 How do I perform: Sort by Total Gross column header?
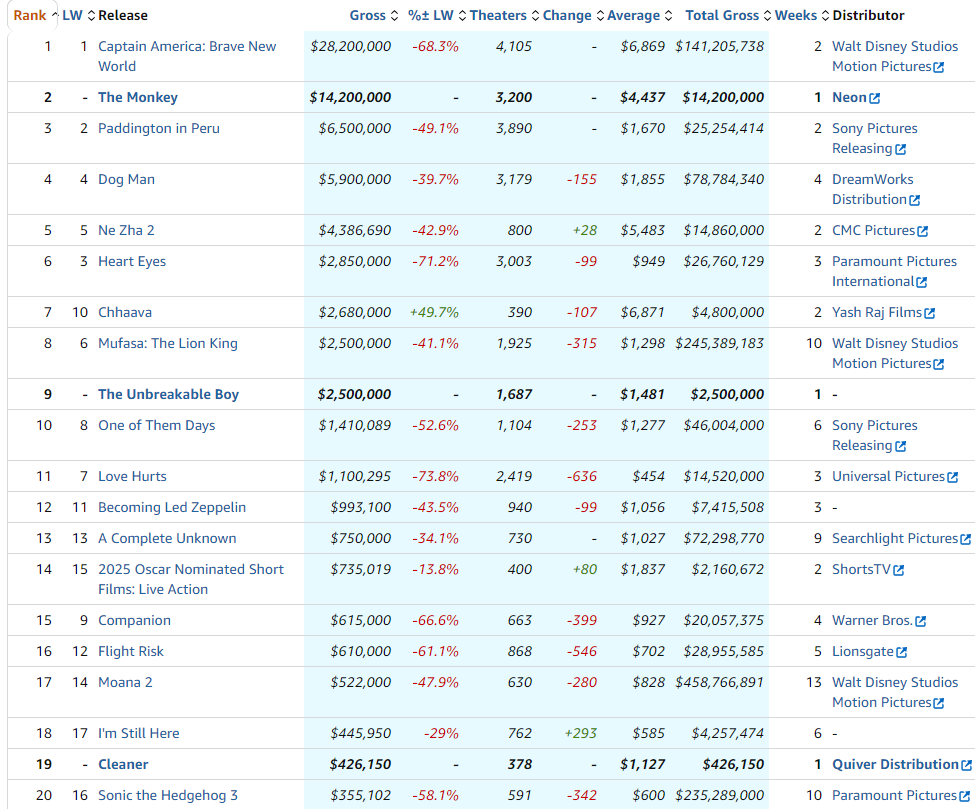(722, 15)
